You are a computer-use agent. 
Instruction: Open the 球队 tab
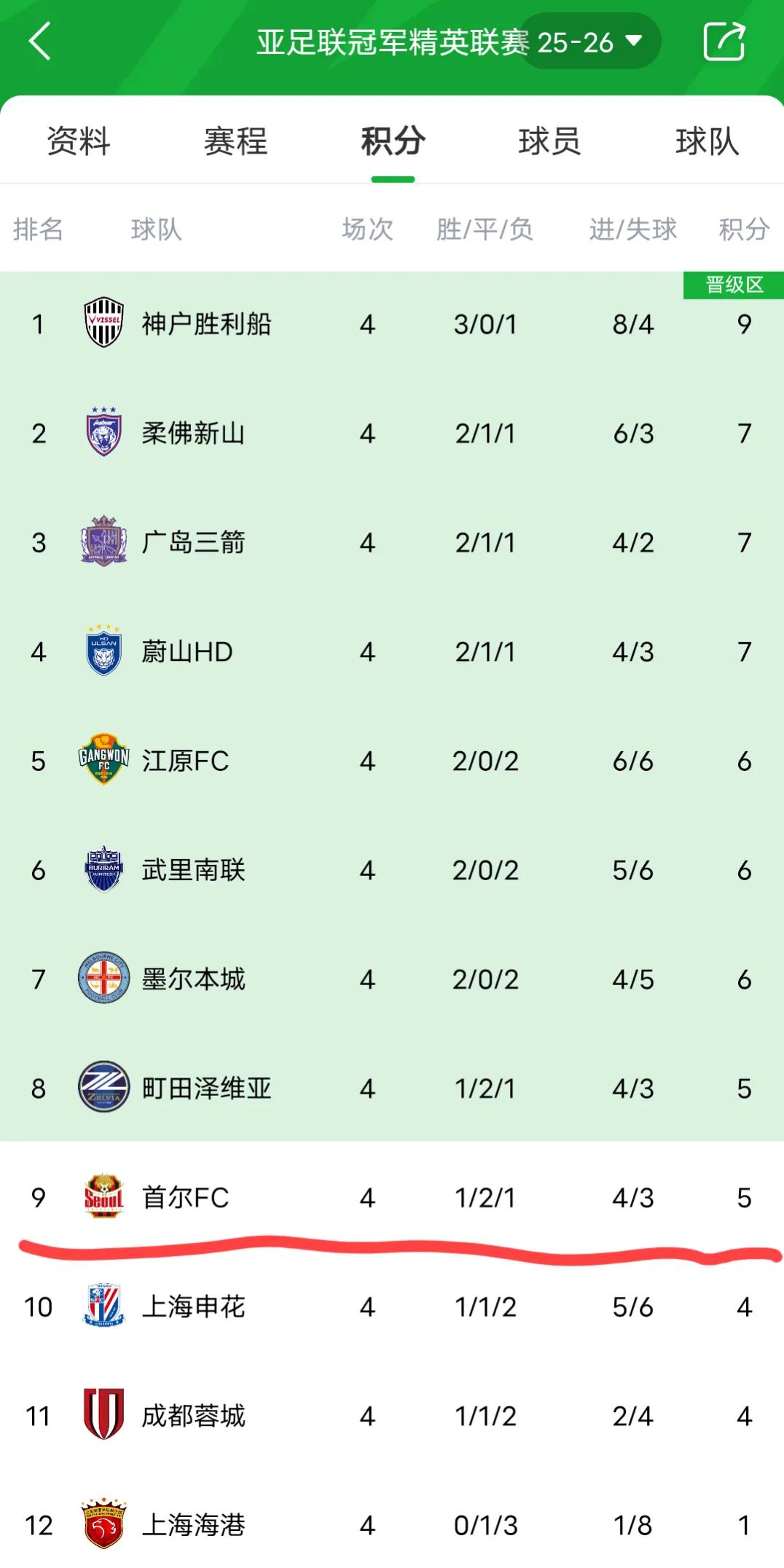[x=707, y=141]
